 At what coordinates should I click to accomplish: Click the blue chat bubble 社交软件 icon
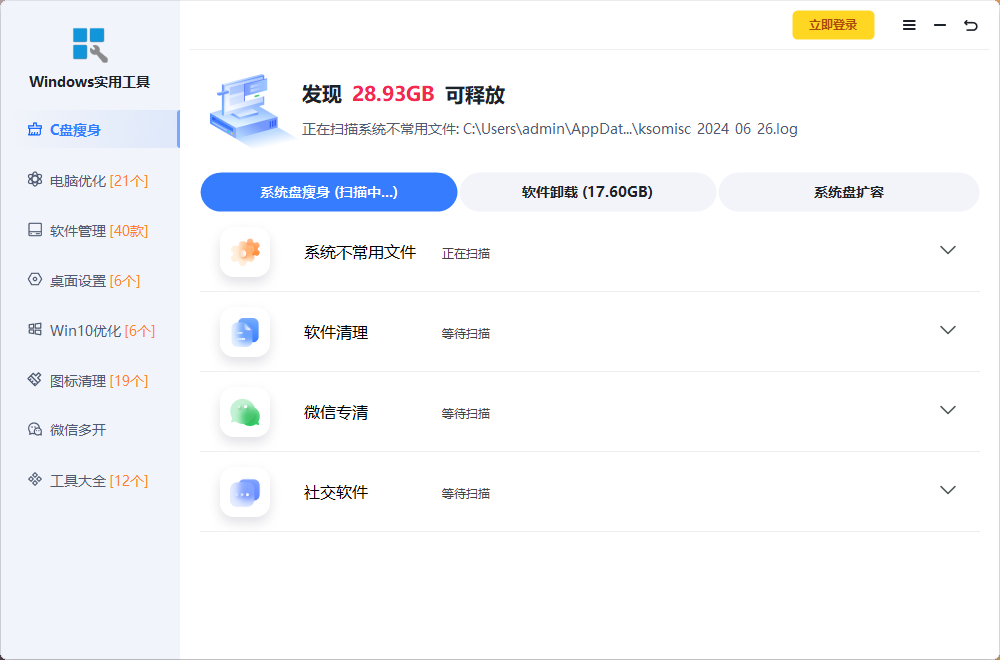pos(245,492)
